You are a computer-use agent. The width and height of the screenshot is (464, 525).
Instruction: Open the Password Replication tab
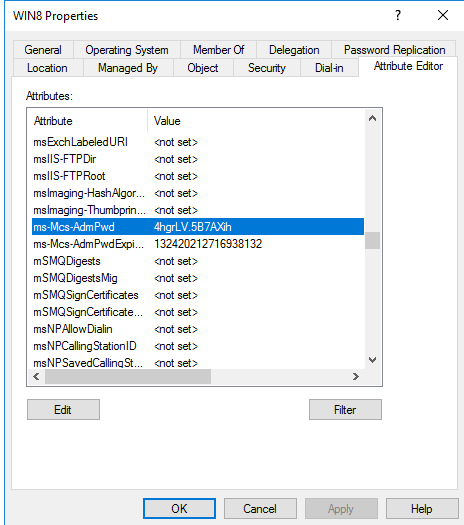tap(394, 50)
